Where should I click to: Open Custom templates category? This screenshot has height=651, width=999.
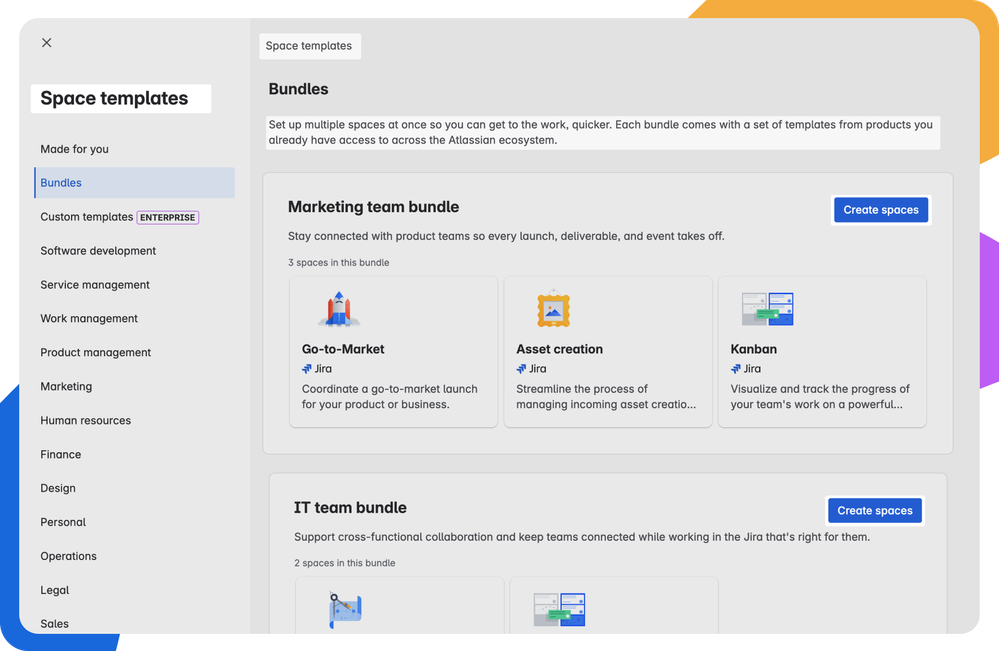coord(87,217)
